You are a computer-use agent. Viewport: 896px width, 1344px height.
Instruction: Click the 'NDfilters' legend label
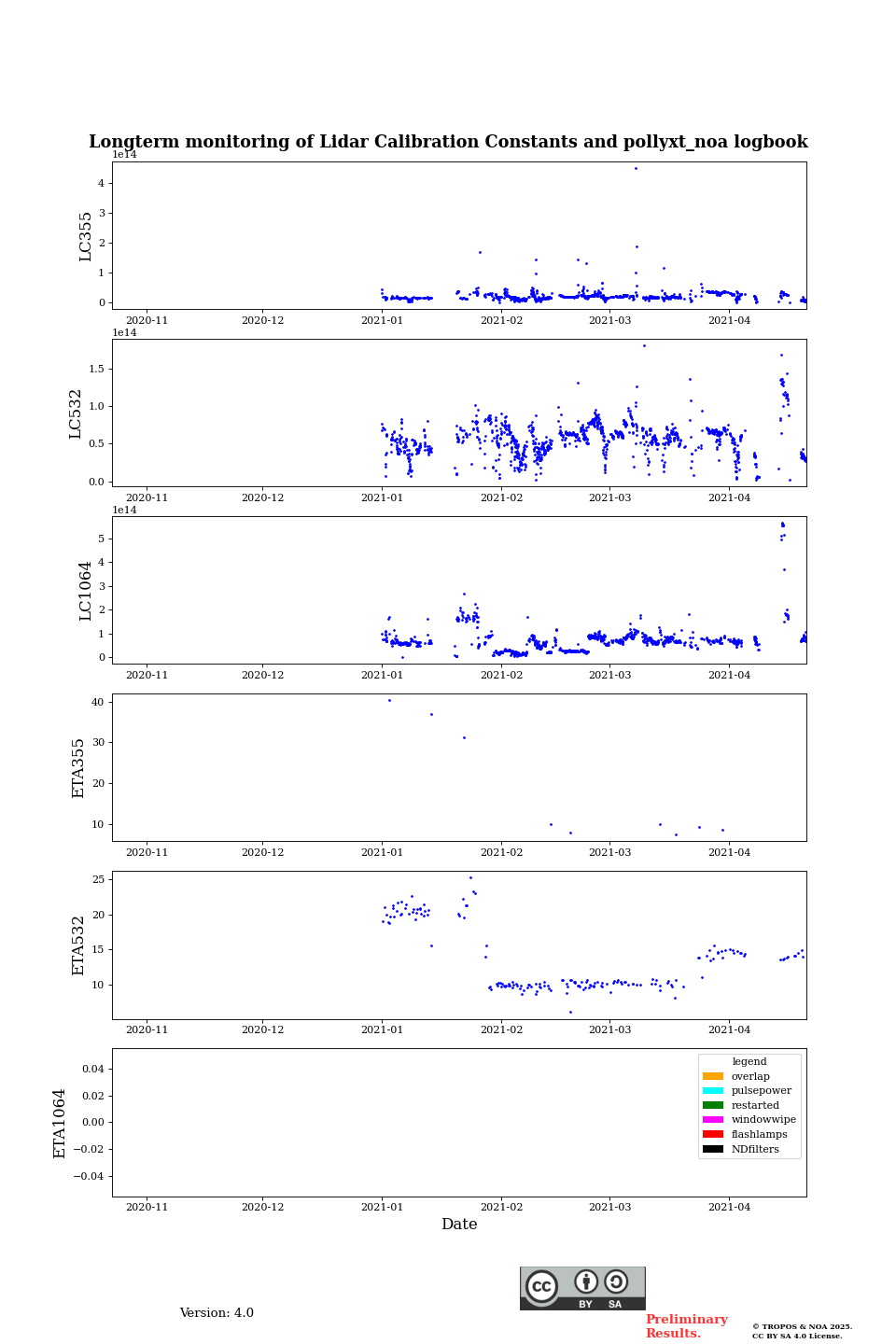point(755,1149)
